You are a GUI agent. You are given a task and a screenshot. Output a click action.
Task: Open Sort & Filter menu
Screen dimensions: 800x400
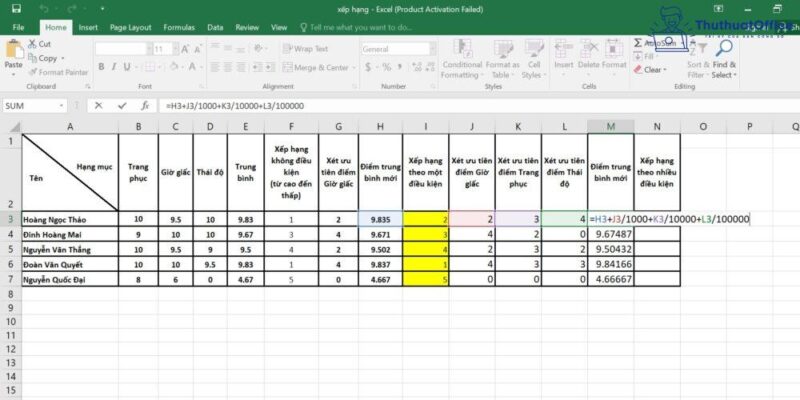(x=698, y=60)
